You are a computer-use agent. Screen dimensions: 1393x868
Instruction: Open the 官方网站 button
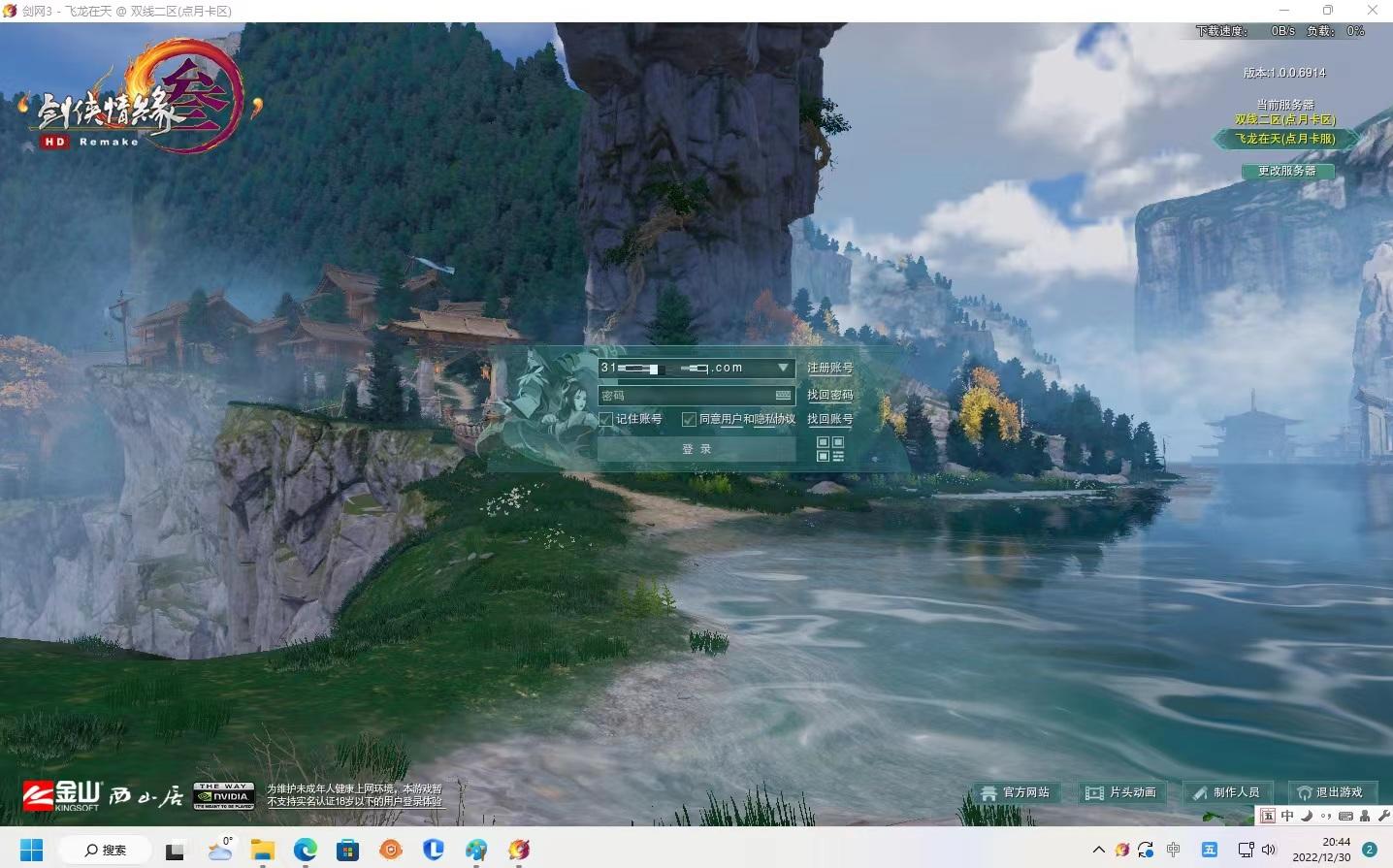pyautogui.click(x=1017, y=792)
